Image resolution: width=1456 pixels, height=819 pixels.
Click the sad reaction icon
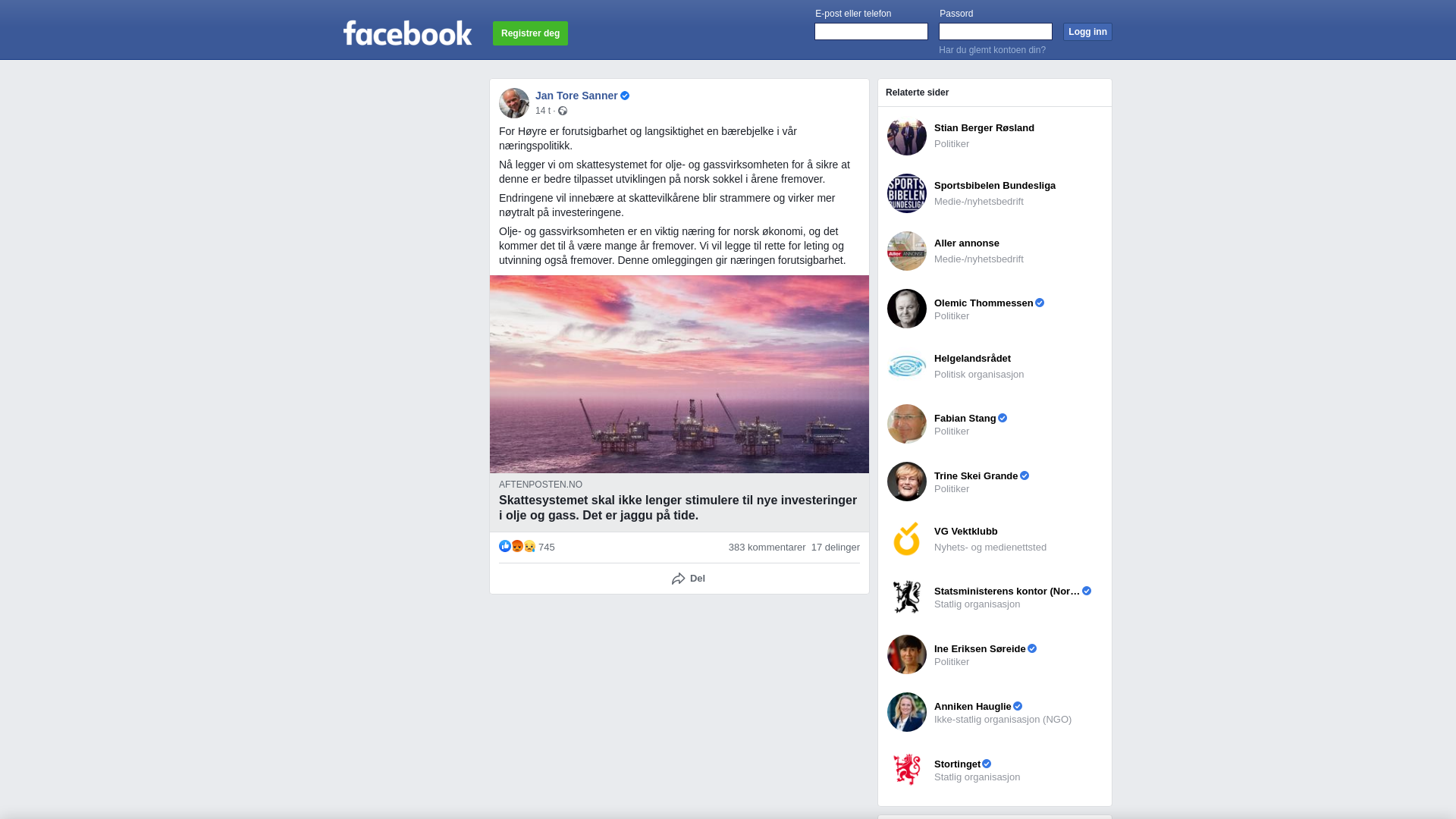[529, 546]
